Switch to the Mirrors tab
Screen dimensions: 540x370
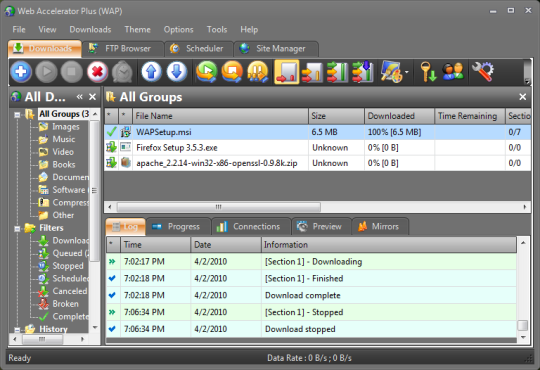[x=380, y=227]
